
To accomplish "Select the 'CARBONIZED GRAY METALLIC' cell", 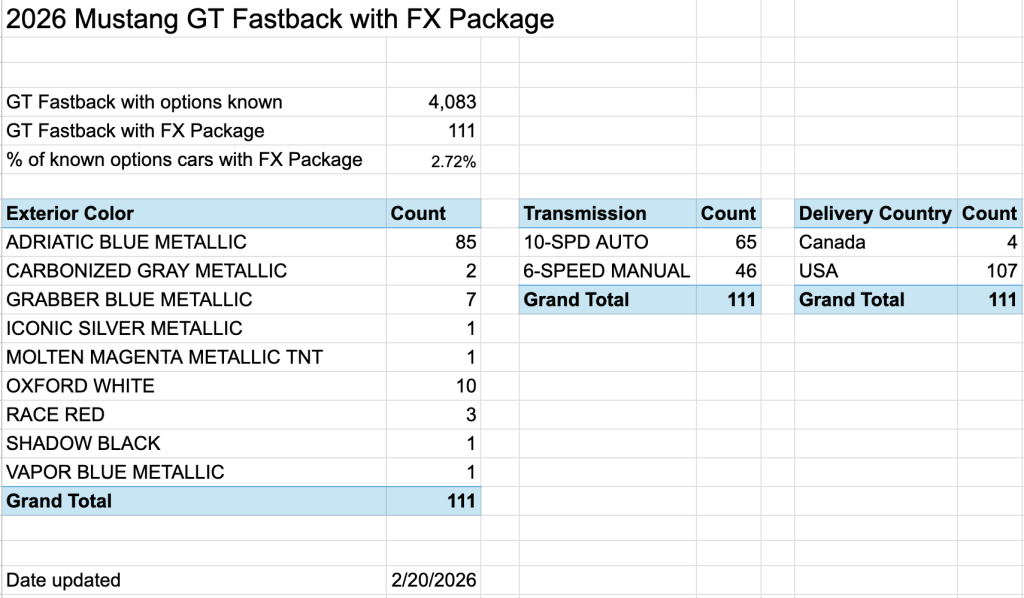I will tap(146, 271).
